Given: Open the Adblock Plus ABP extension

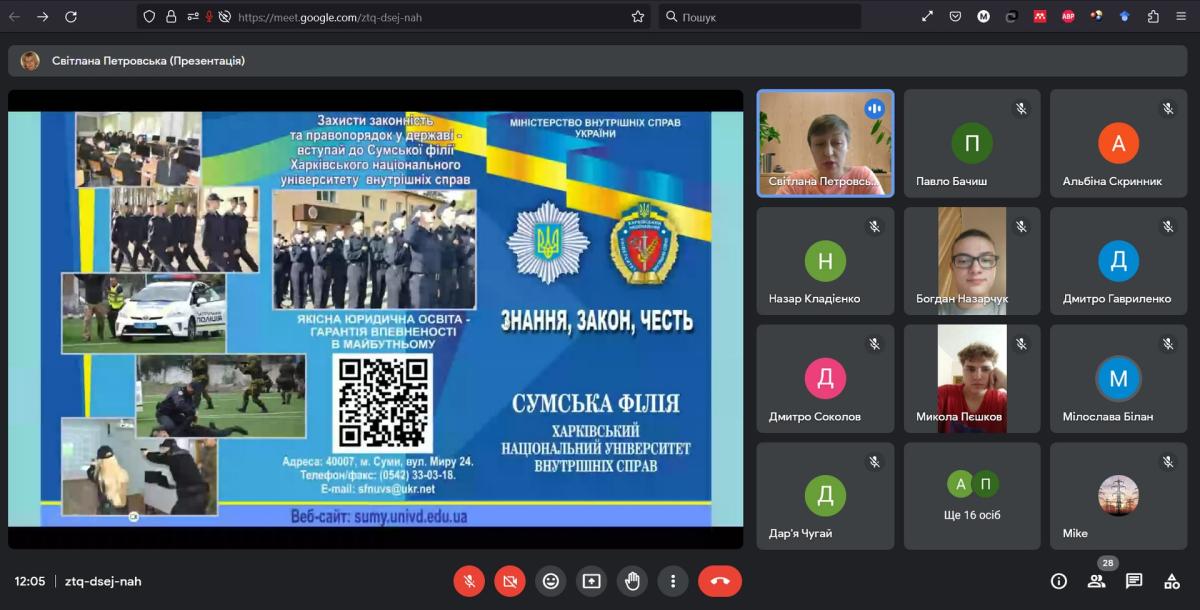Looking at the screenshot, I should tap(1068, 16).
